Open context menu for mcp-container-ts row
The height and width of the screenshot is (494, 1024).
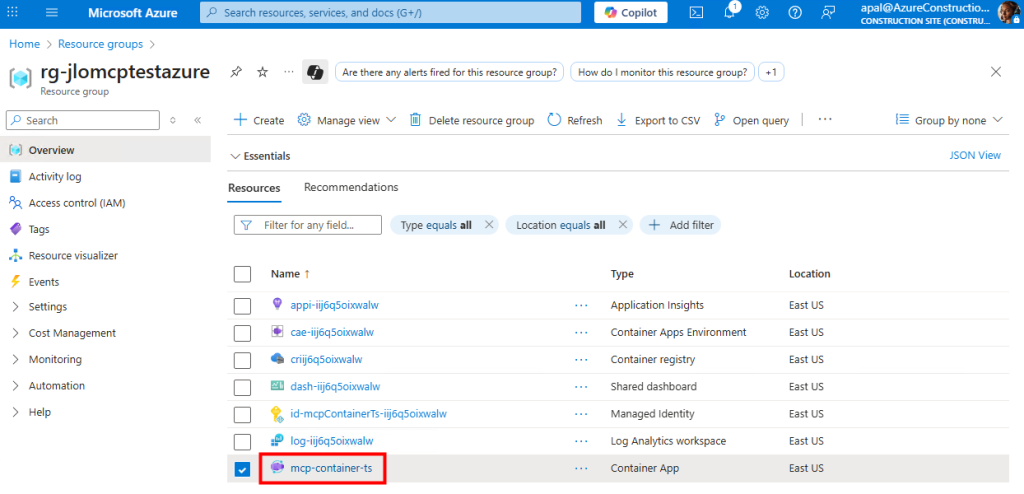click(x=581, y=469)
